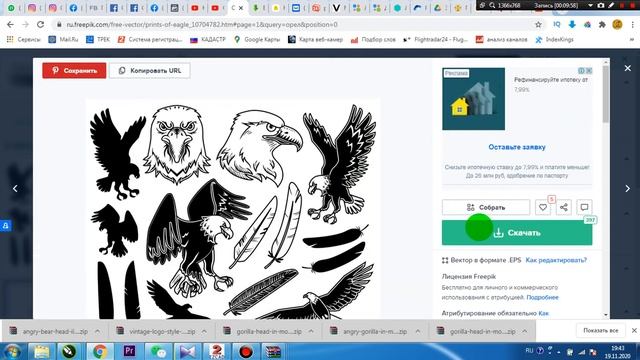This screenshot has height=360, width=640.
Task: Click the Собрать collect button
Action: 486,207
